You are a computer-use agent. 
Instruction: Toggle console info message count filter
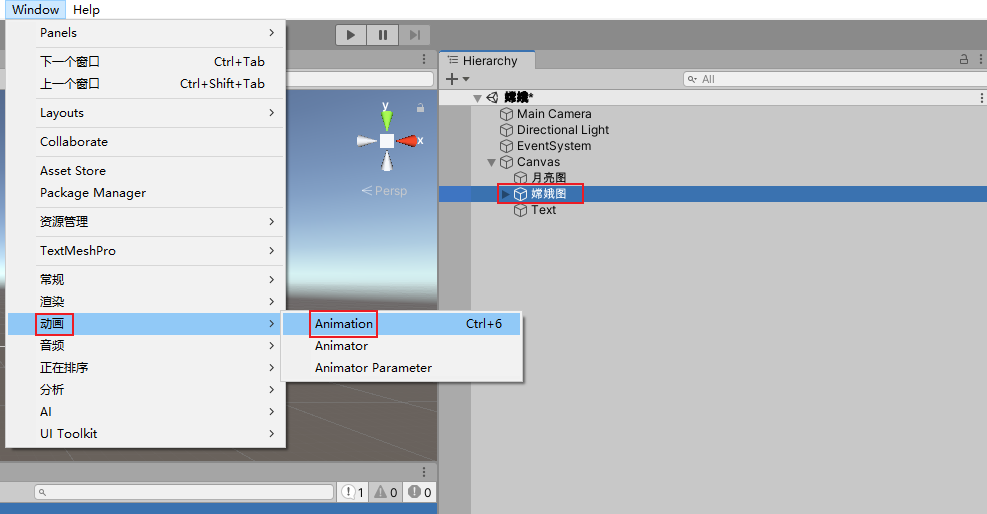(352, 492)
